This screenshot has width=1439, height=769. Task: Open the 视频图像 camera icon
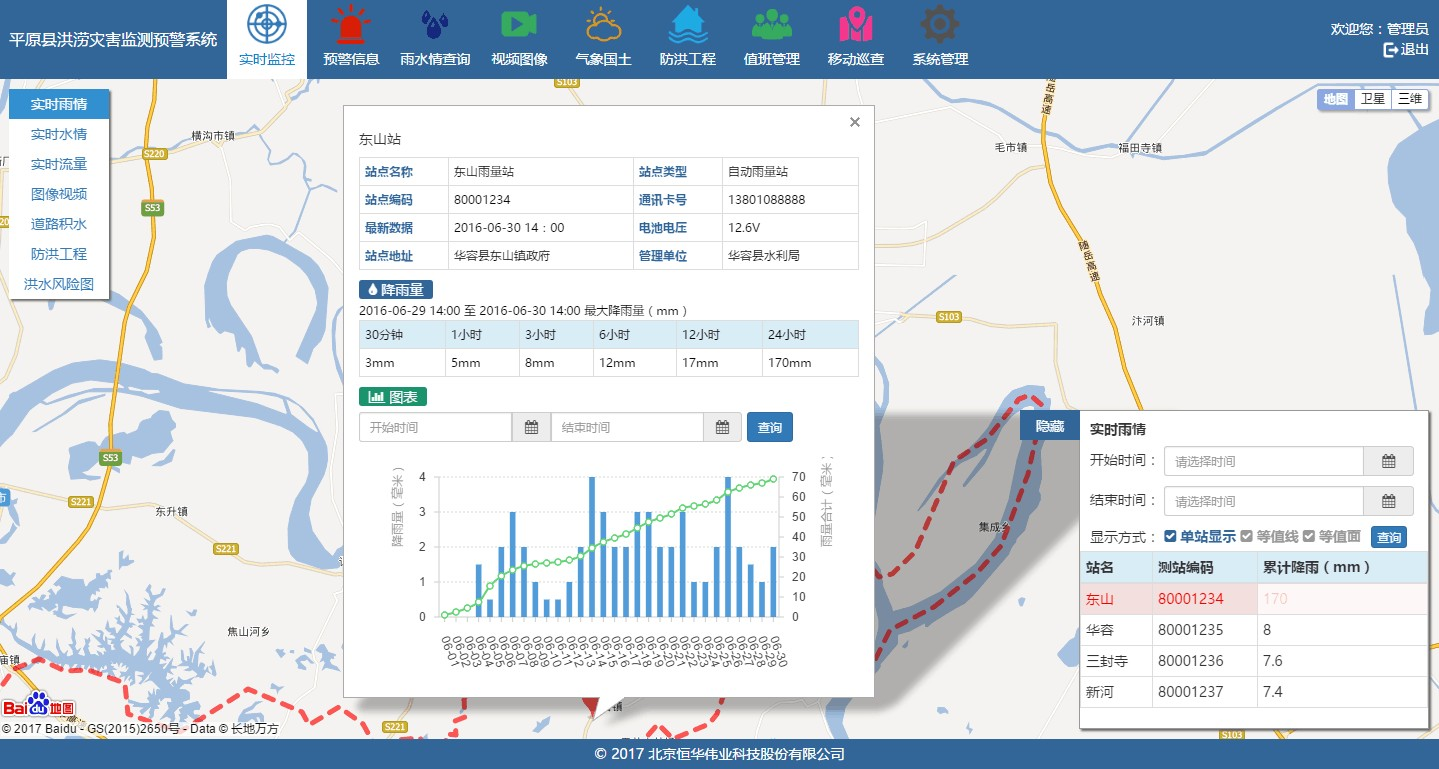click(x=519, y=26)
